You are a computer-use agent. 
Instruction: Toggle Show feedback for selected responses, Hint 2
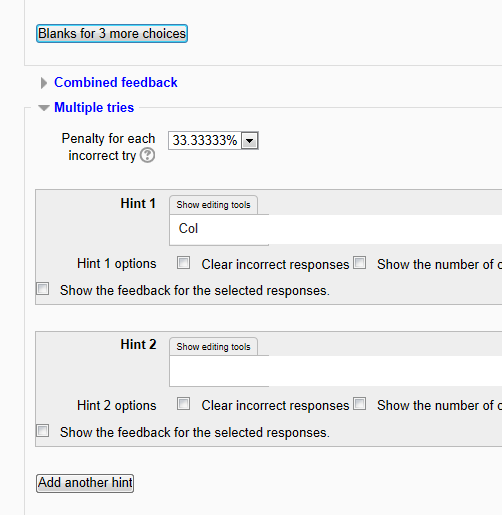tap(43, 431)
